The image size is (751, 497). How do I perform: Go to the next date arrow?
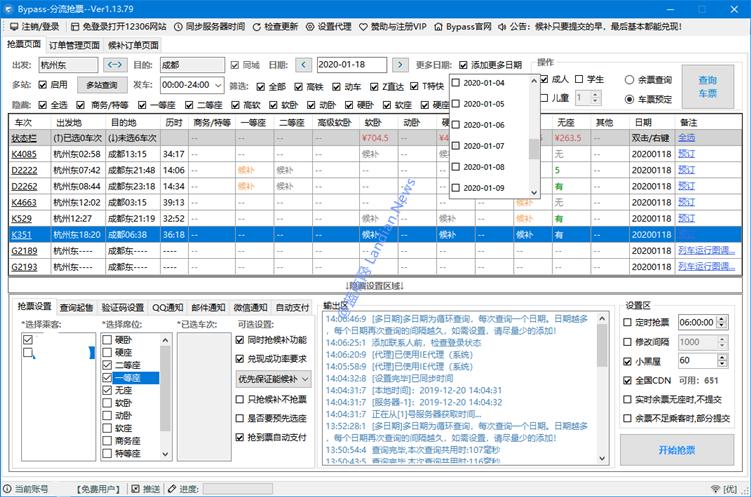click(400, 65)
